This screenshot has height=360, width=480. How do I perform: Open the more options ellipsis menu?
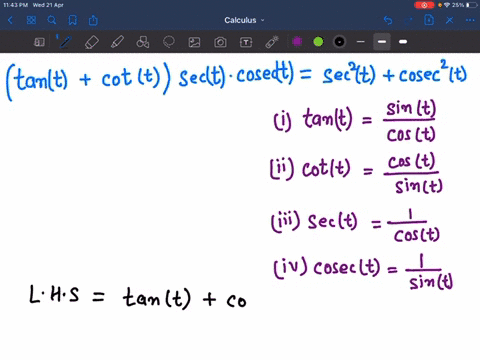[470, 20]
